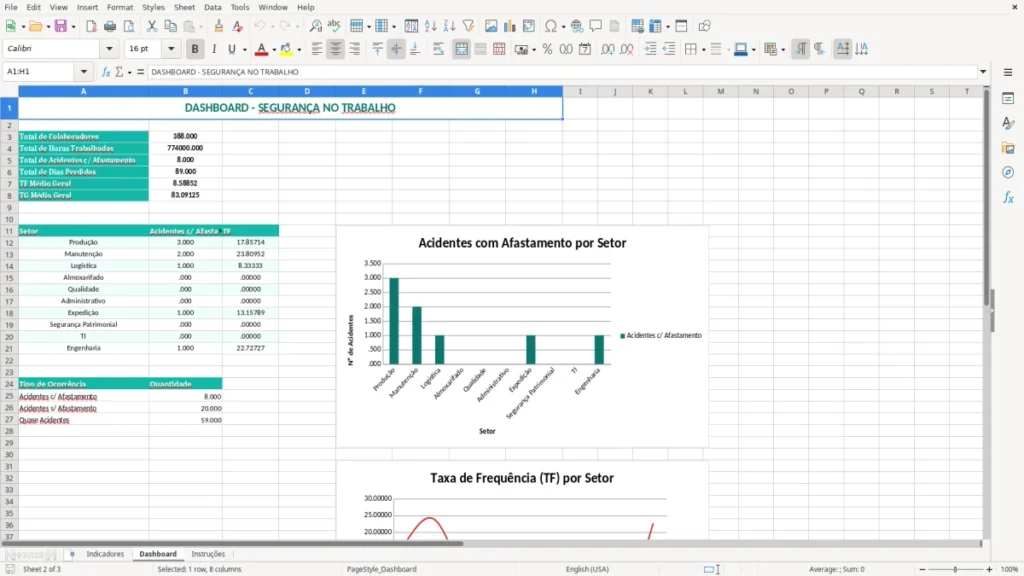Open the Format menu

(120, 7)
